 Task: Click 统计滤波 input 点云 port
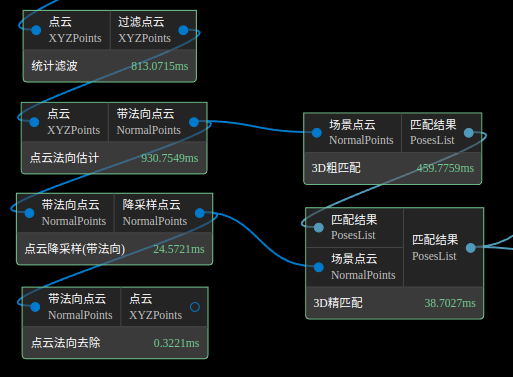pos(36,30)
